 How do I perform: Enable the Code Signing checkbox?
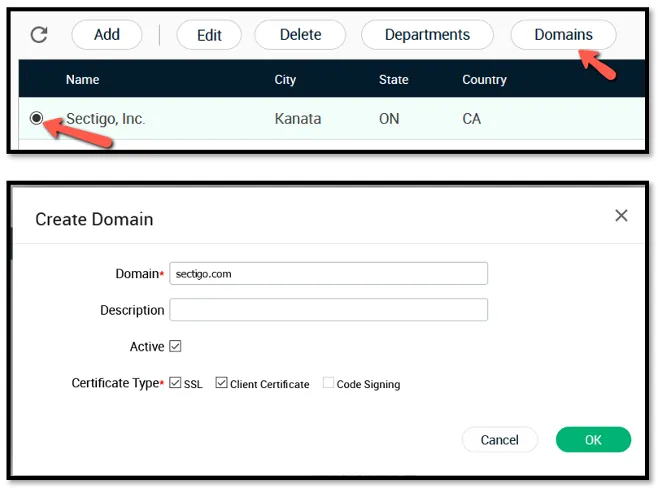[x=328, y=383]
